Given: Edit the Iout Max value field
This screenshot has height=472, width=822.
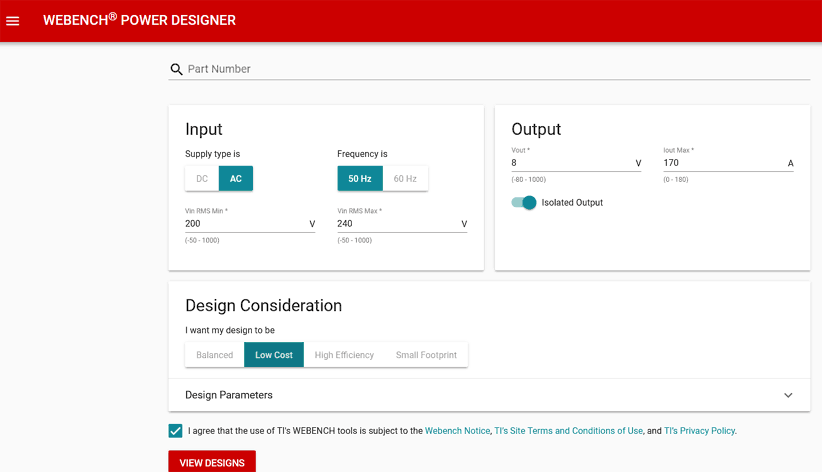Looking at the screenshot, I should click(722, 163).
